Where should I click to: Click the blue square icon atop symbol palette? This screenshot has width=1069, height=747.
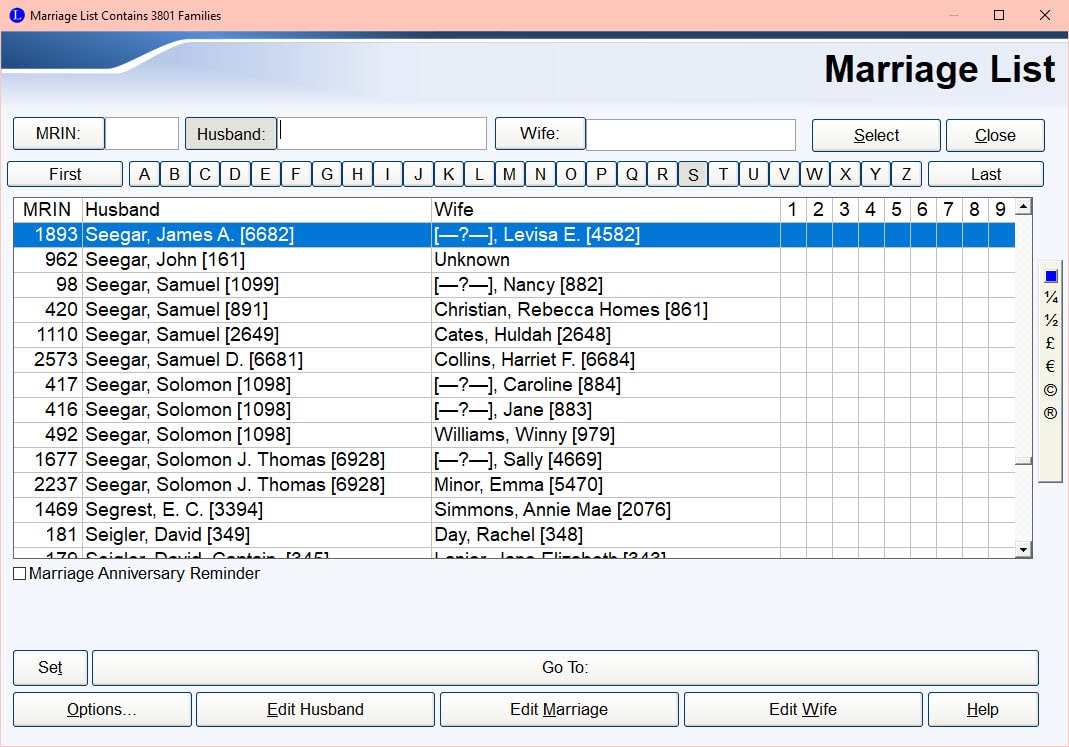[1050, 276]
